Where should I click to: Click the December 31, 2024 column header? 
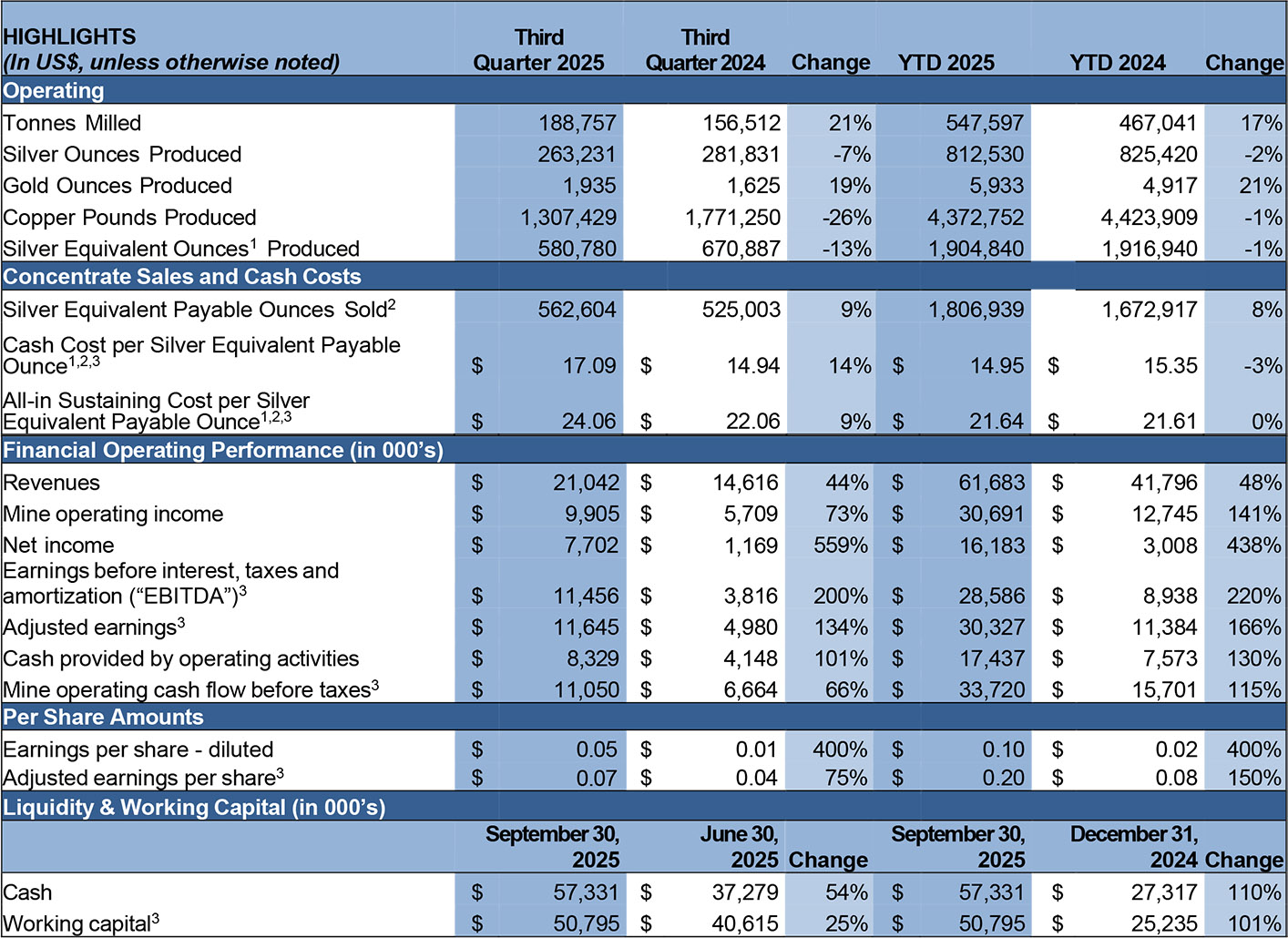1133,847
